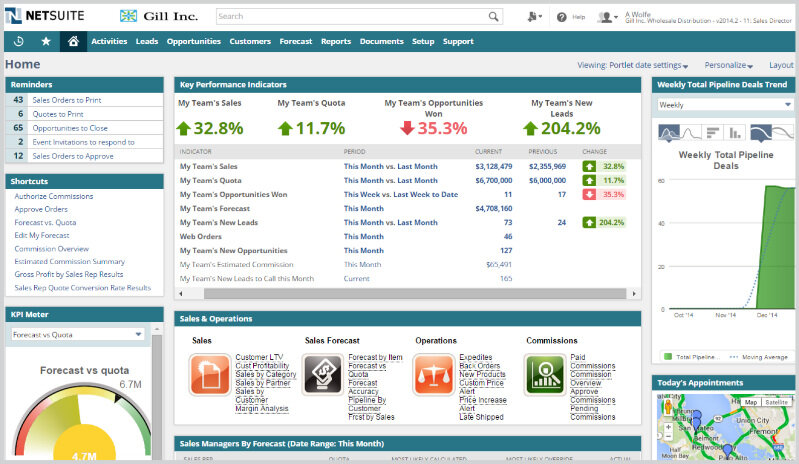Image resolution: width=799 pixels, height=464 pixels.
Task: Click the Help question mark icon
Action: pyautogui.click(x=562, y=17)
